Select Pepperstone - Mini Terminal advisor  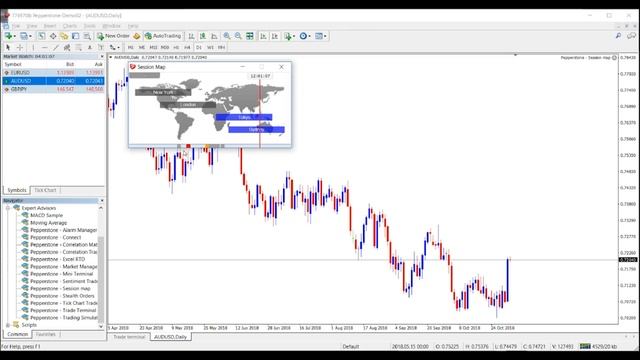61,274
